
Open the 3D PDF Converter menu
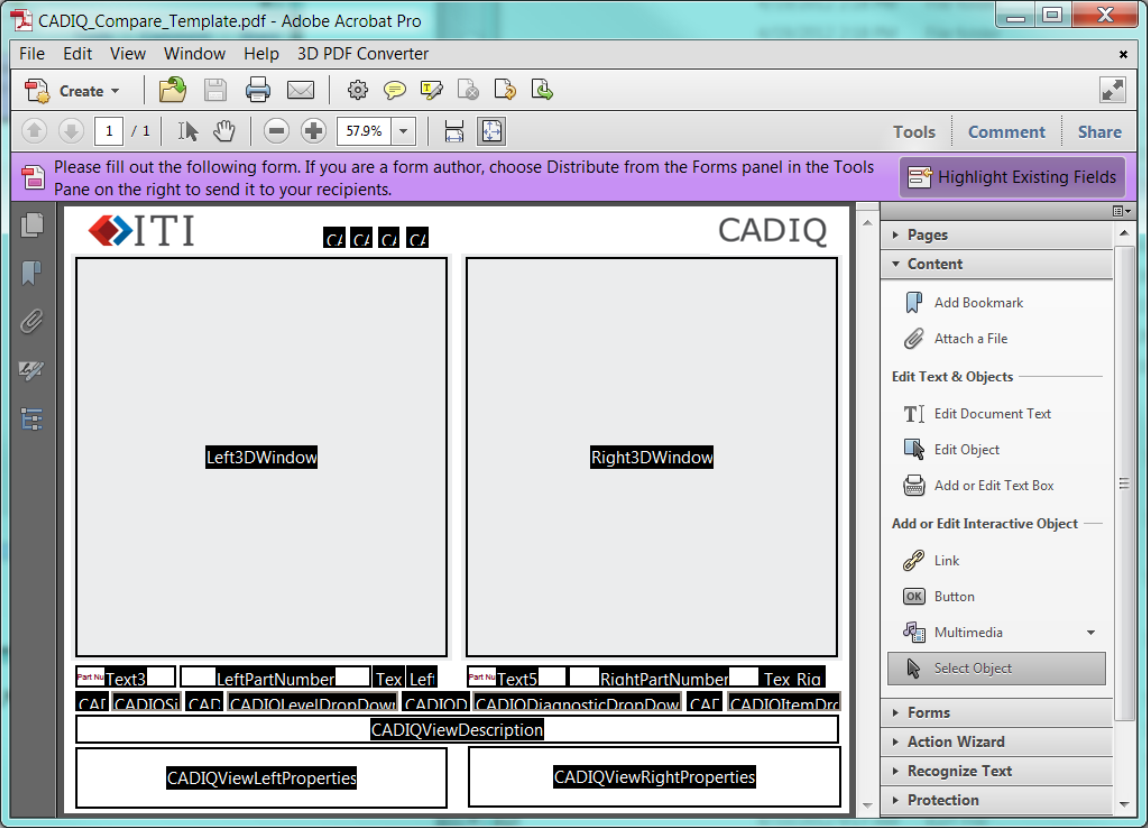click(x=361, y=53)
